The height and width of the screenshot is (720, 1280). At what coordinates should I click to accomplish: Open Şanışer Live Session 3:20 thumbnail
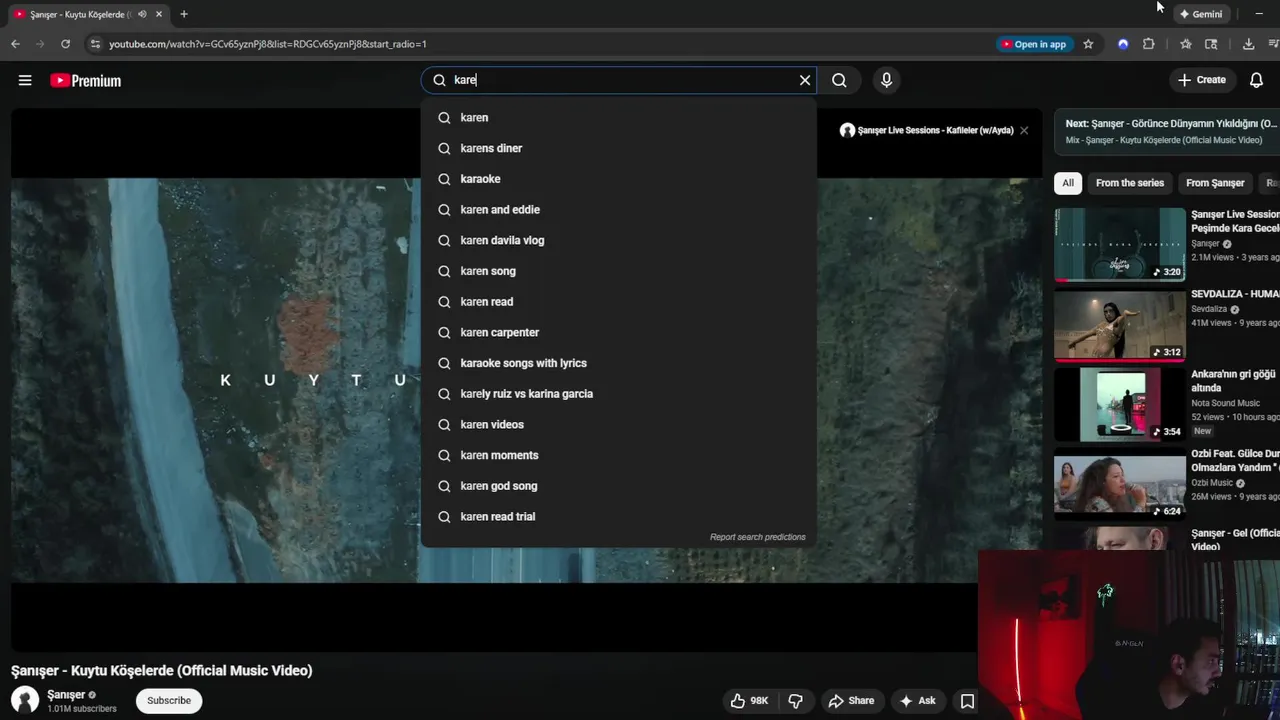coord(1120,244)
